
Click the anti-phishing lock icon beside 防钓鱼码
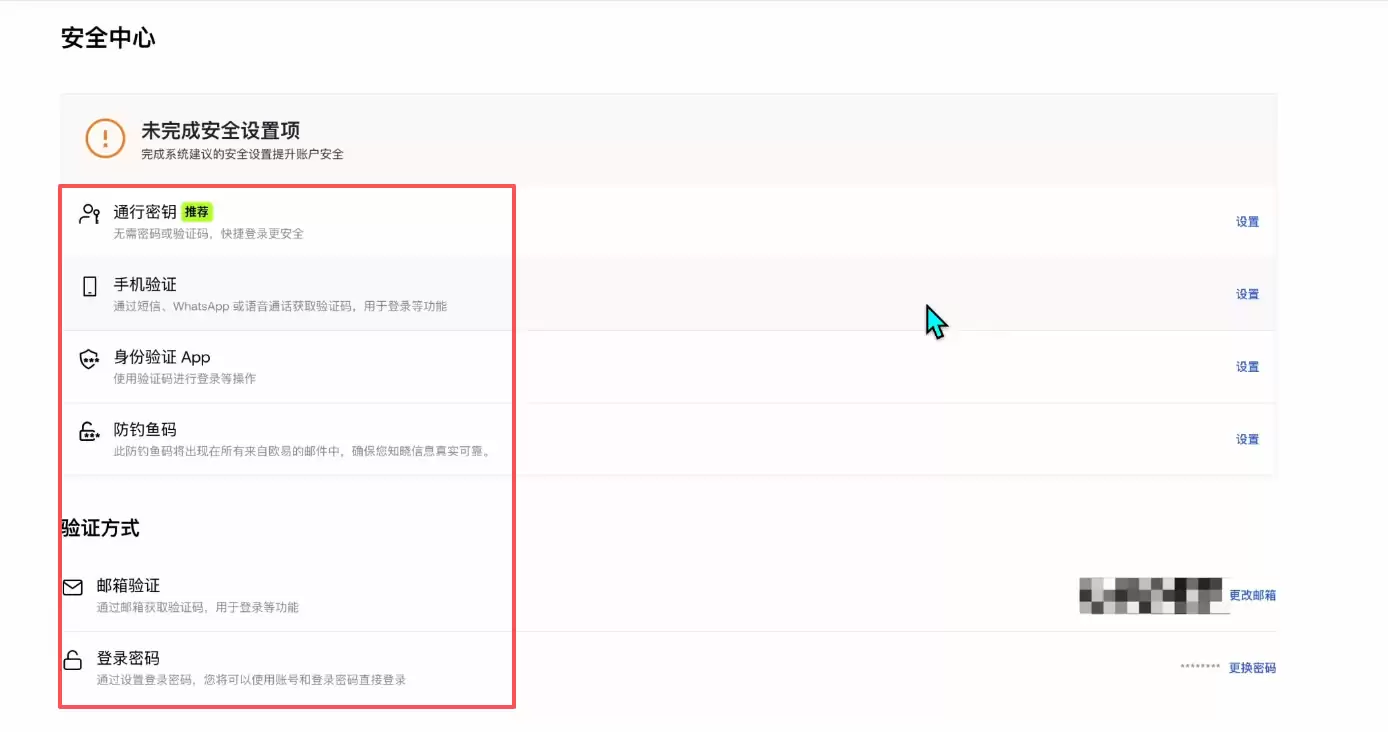pos(88,429)
